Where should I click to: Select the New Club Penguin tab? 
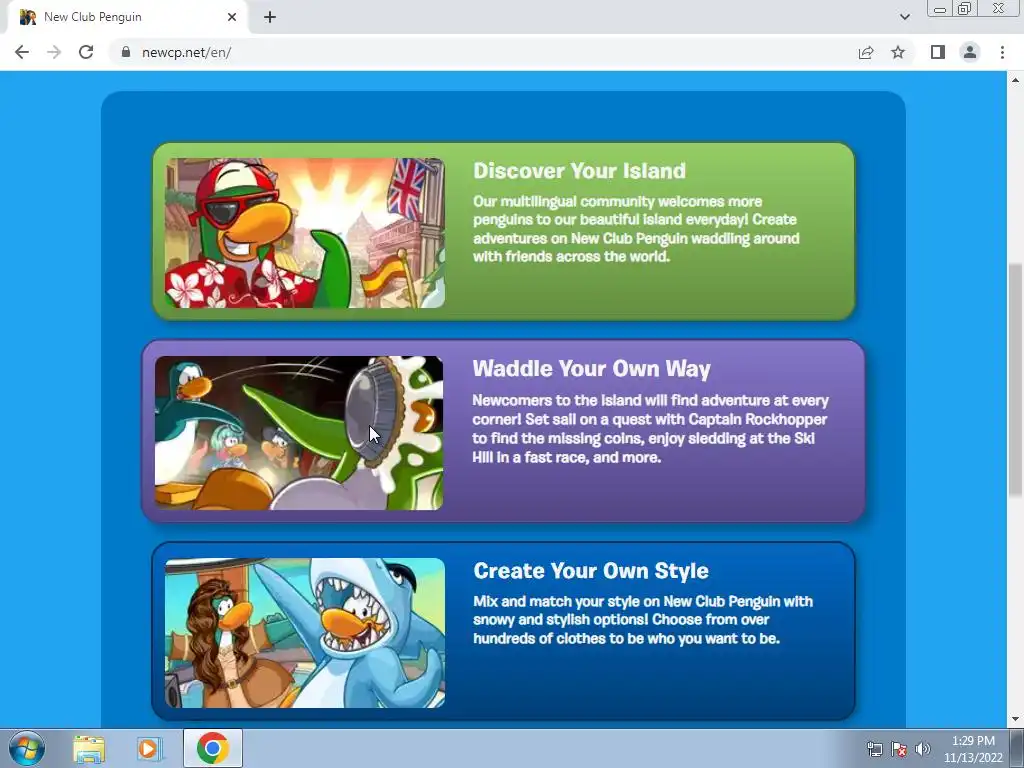coord(128,17)
